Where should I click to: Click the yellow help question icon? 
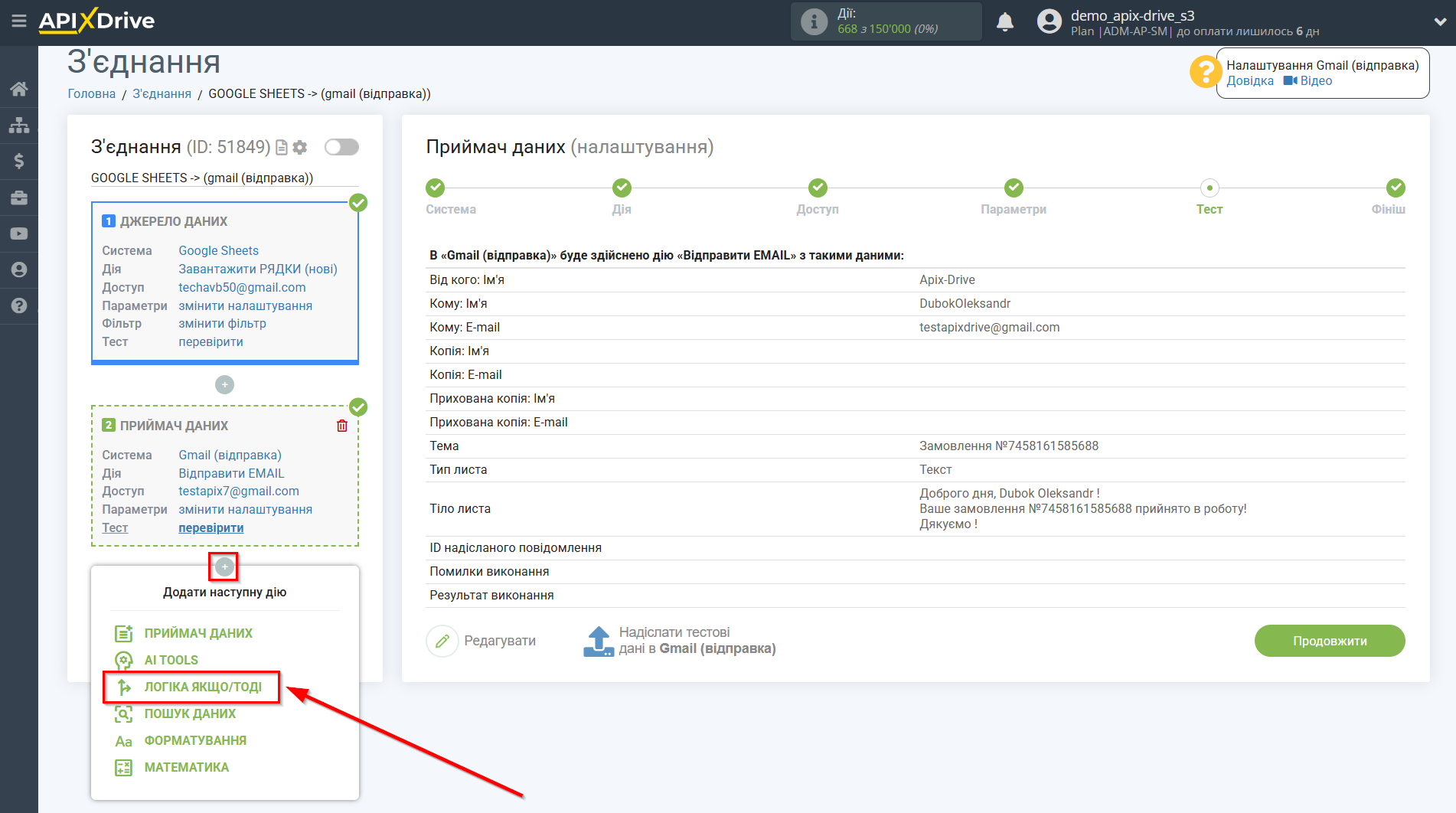pos(1205,72)
